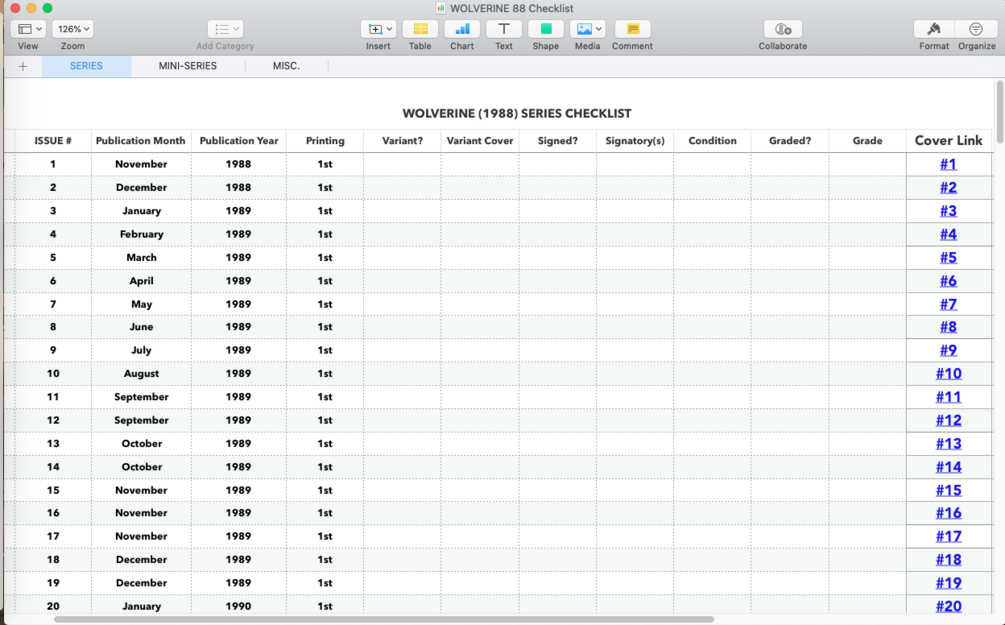Open the Format inspector
The width and height of the screenshot is (1005, 625).
pos(934,29)
